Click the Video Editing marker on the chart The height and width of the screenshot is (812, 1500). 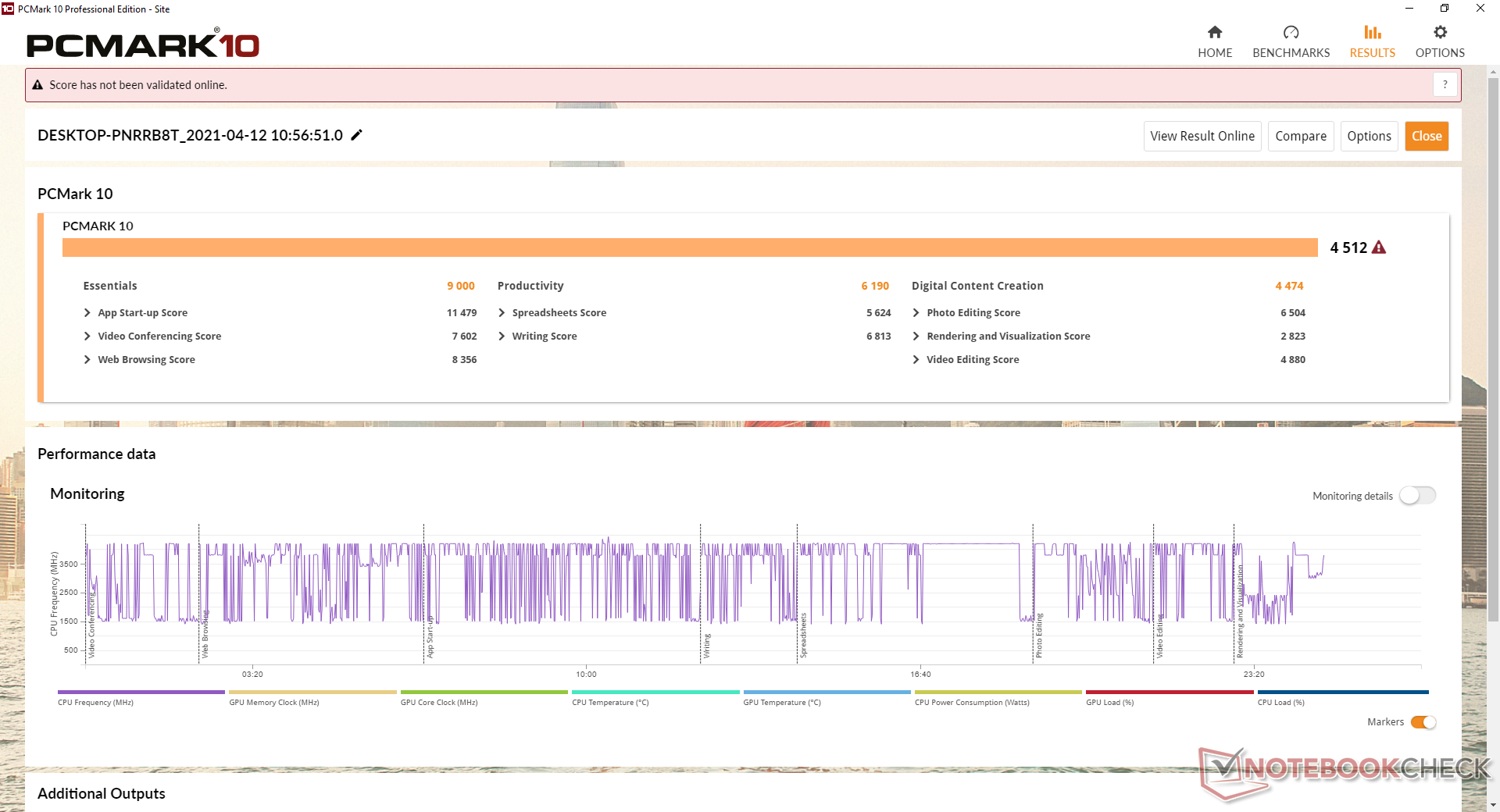coord(1159,636)
